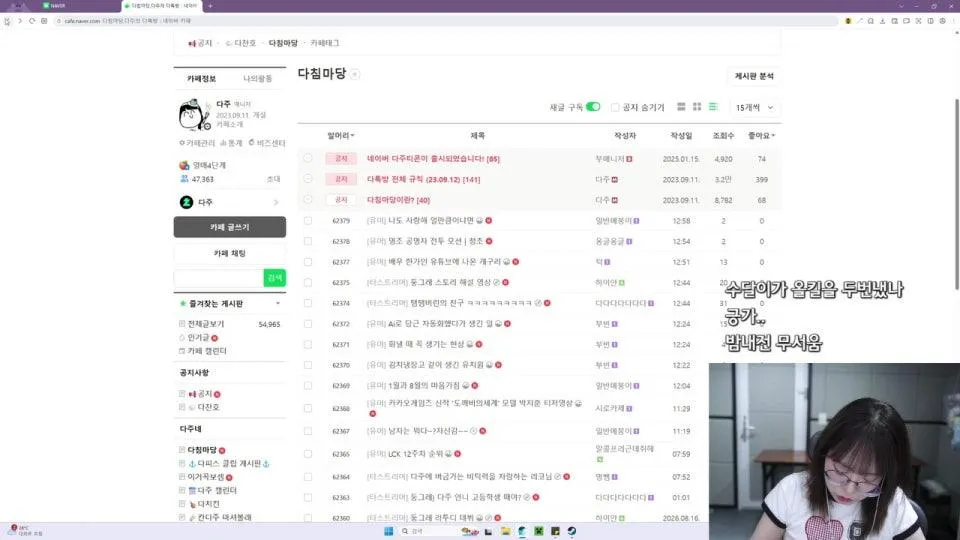Open 다침마당 in the top navigation
Viewport: 960px width, 540px height.
283,43
